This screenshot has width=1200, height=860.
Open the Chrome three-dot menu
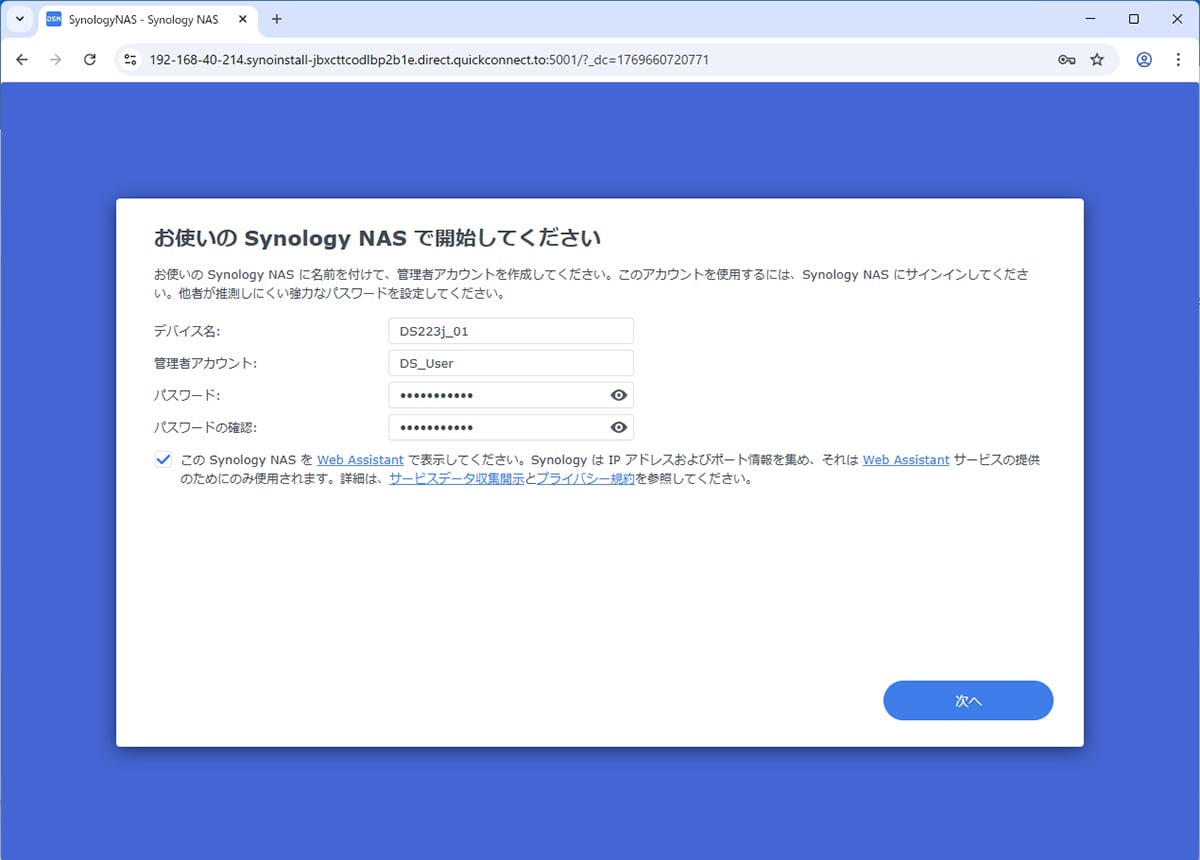coord(1177,60)
